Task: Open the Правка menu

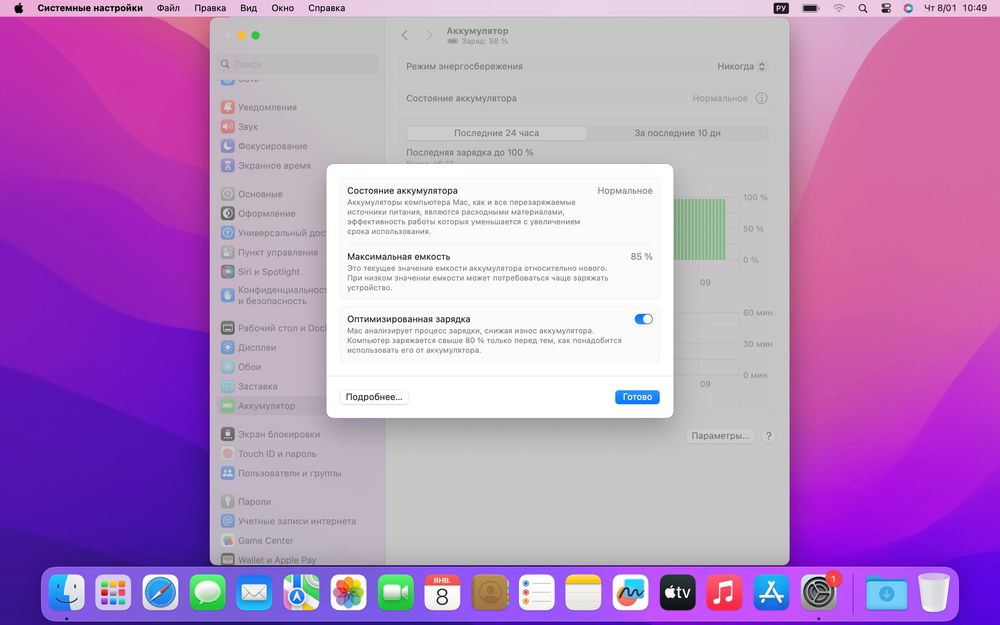Action: click(210, 8)
